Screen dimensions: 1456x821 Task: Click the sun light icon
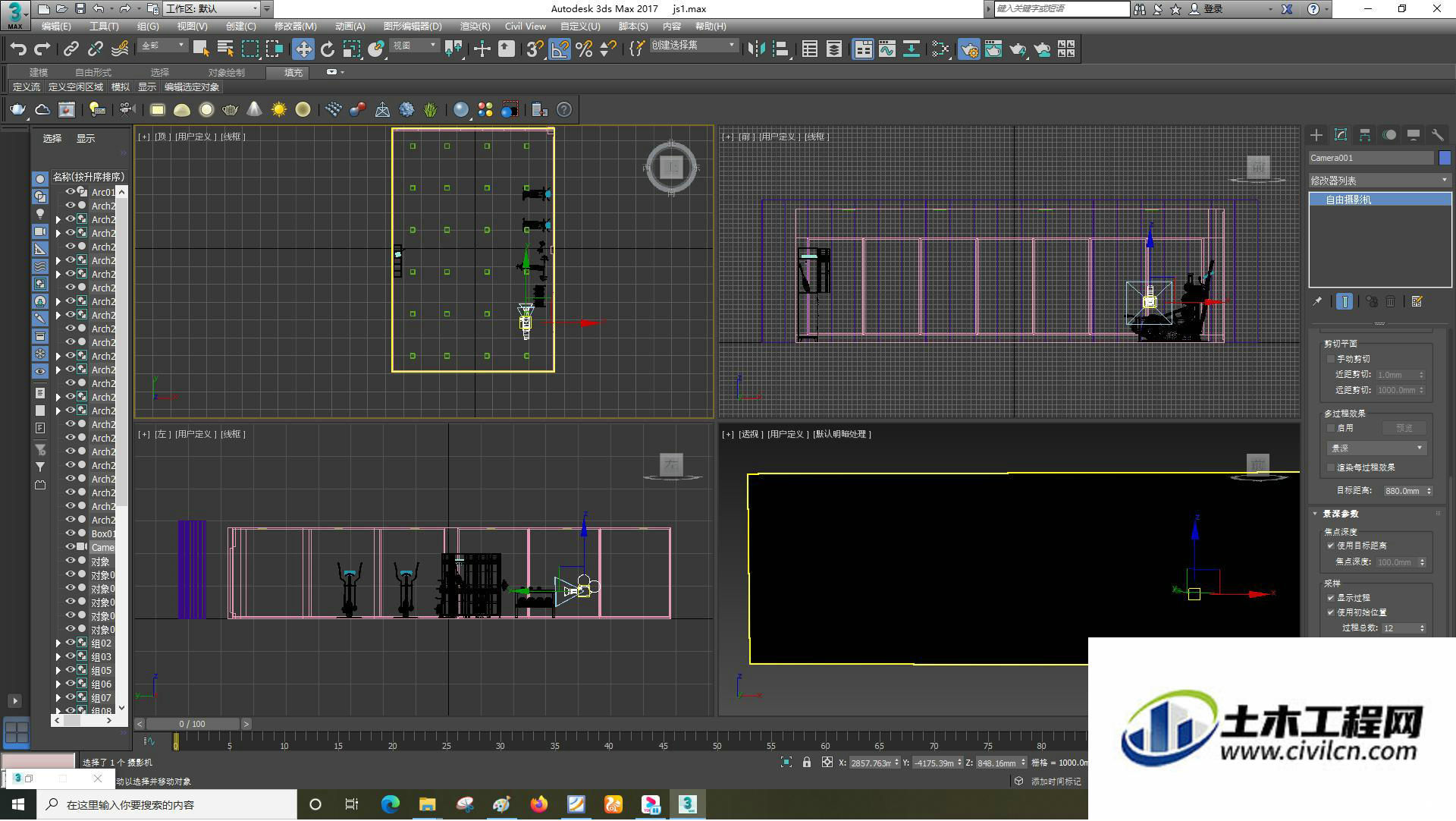tap(279, 110)
